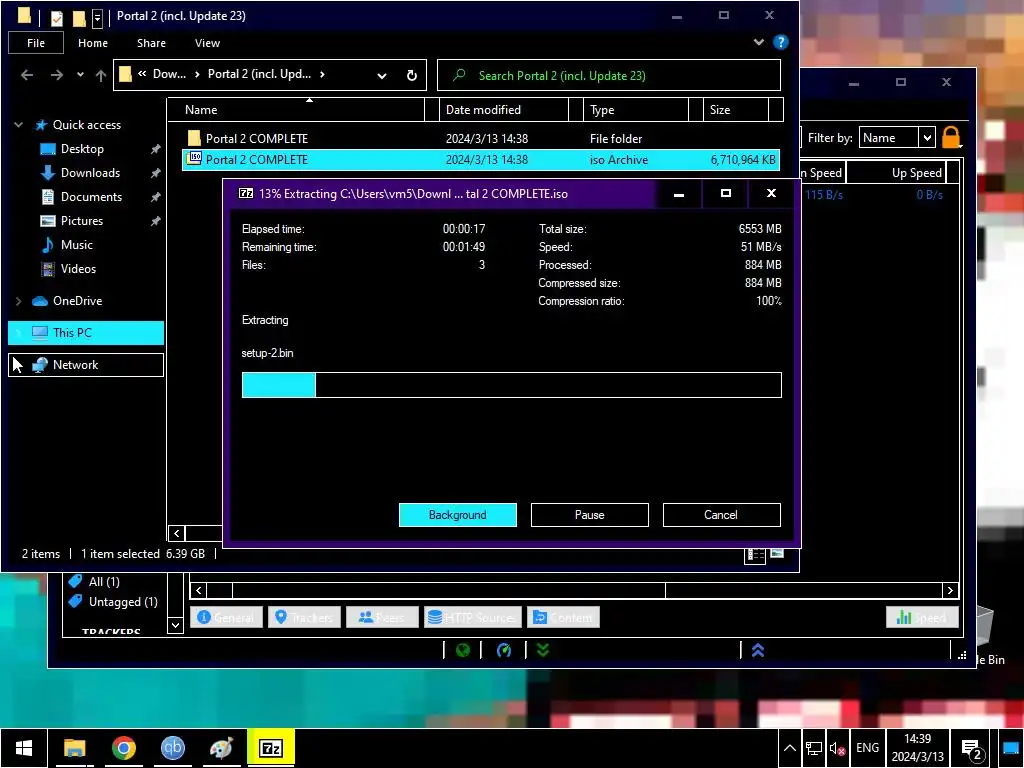Click Properties icon in Explorer quick access toolbar
The width and height of the screenshot is (1024, 768).
57,18
